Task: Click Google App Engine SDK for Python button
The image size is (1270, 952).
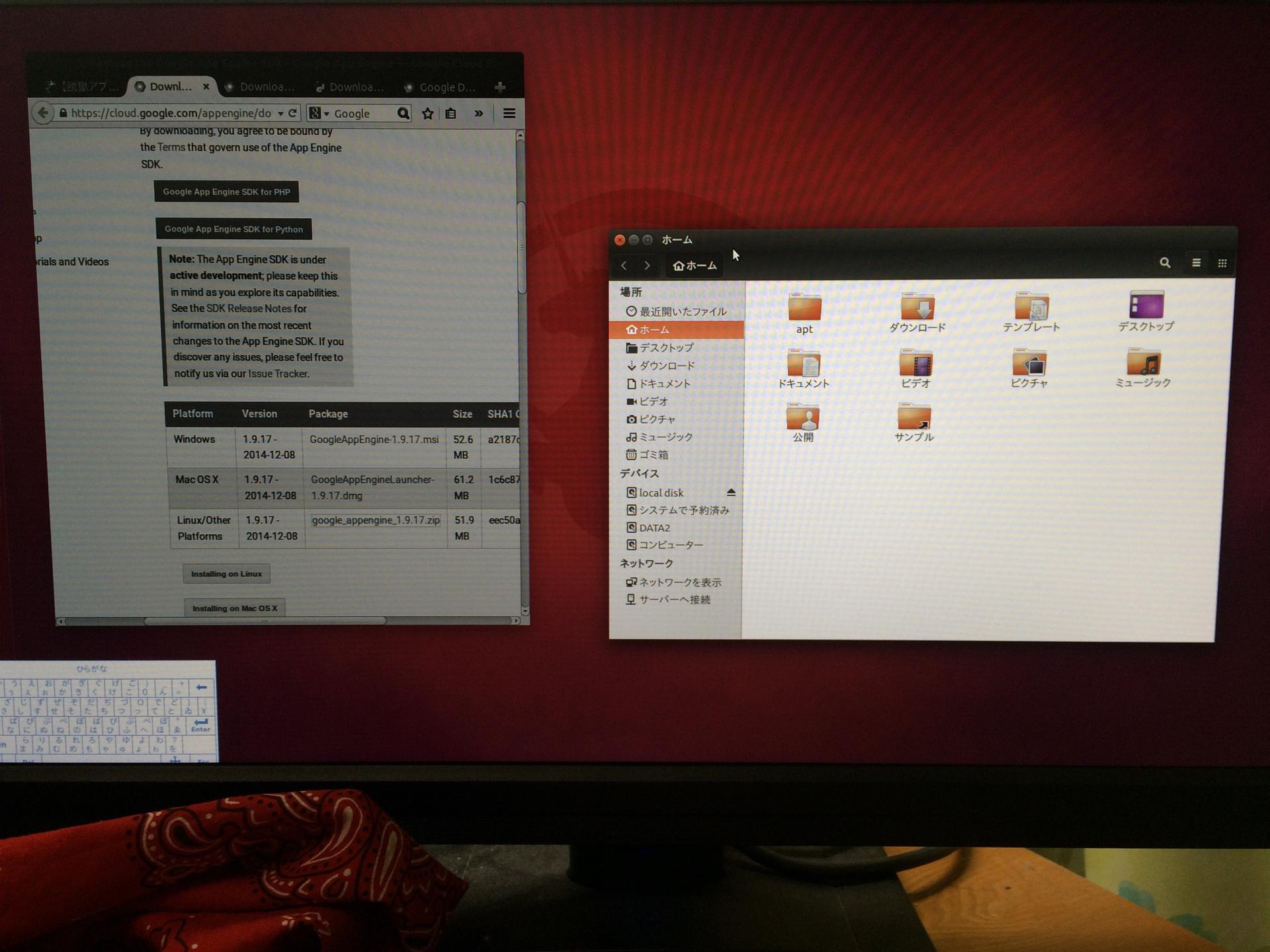Action: (x=233, y=229)
